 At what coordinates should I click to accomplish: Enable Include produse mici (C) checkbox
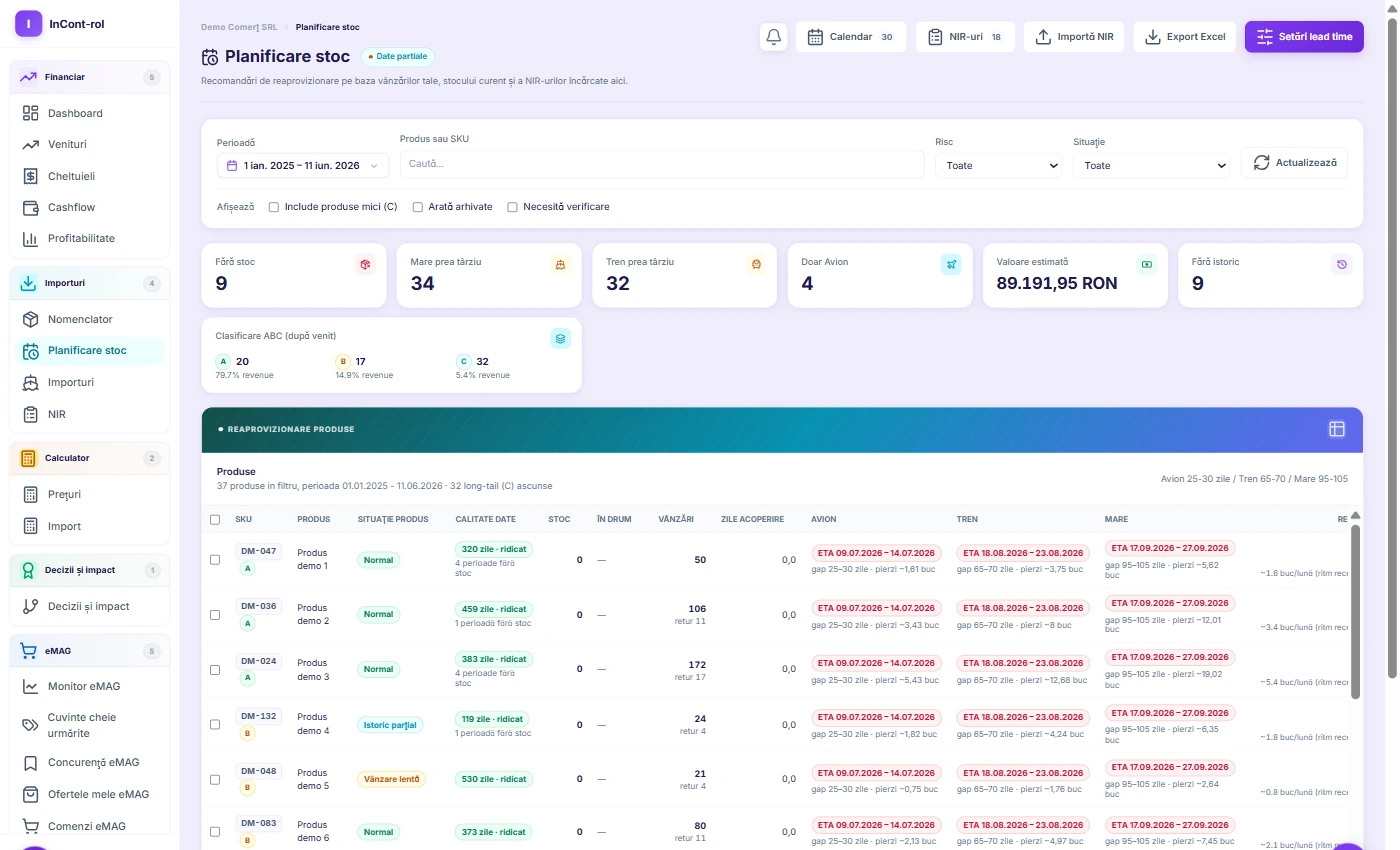(x=274, y=207)
